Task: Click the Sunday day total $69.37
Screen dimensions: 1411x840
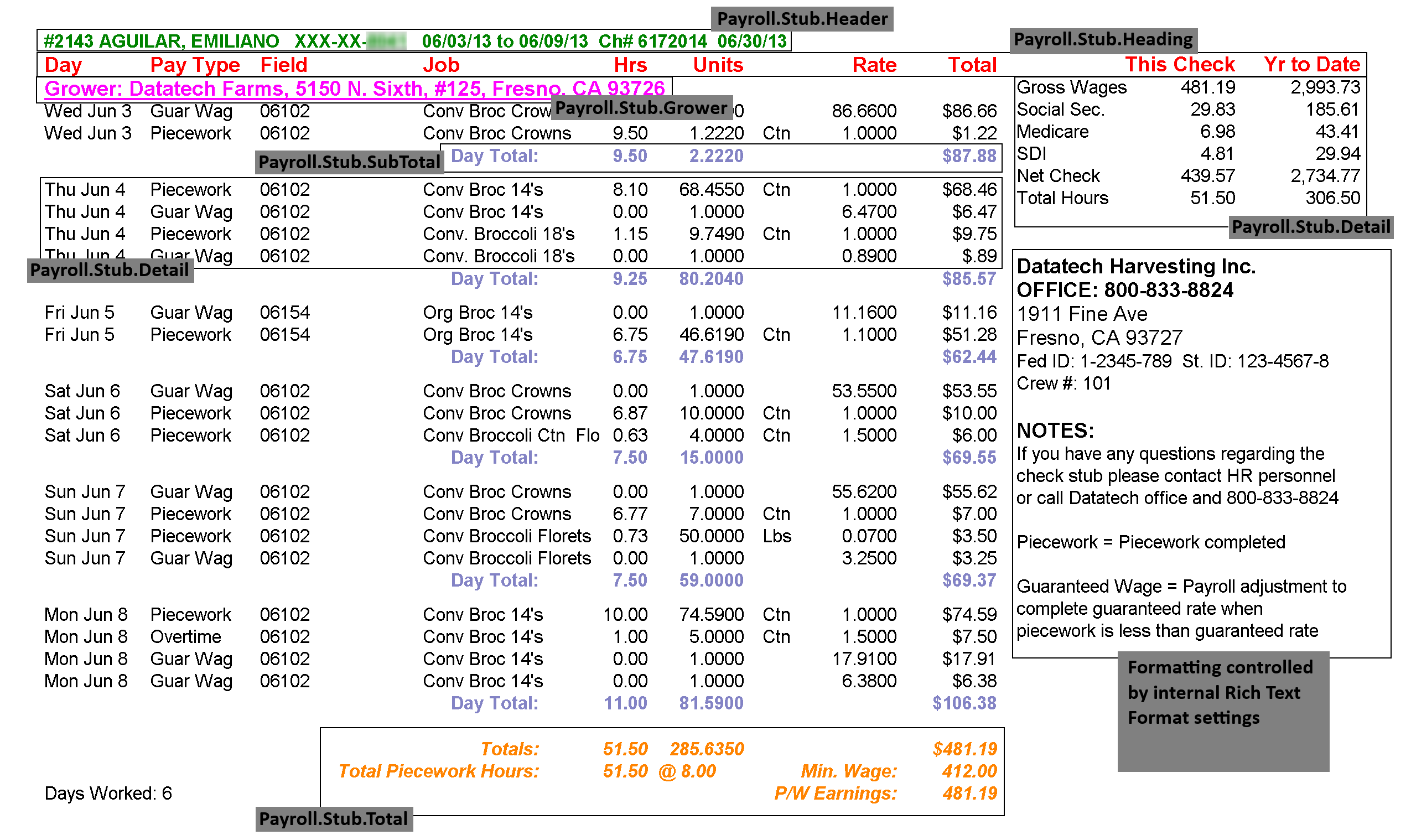Action: (x=968, y=581)
